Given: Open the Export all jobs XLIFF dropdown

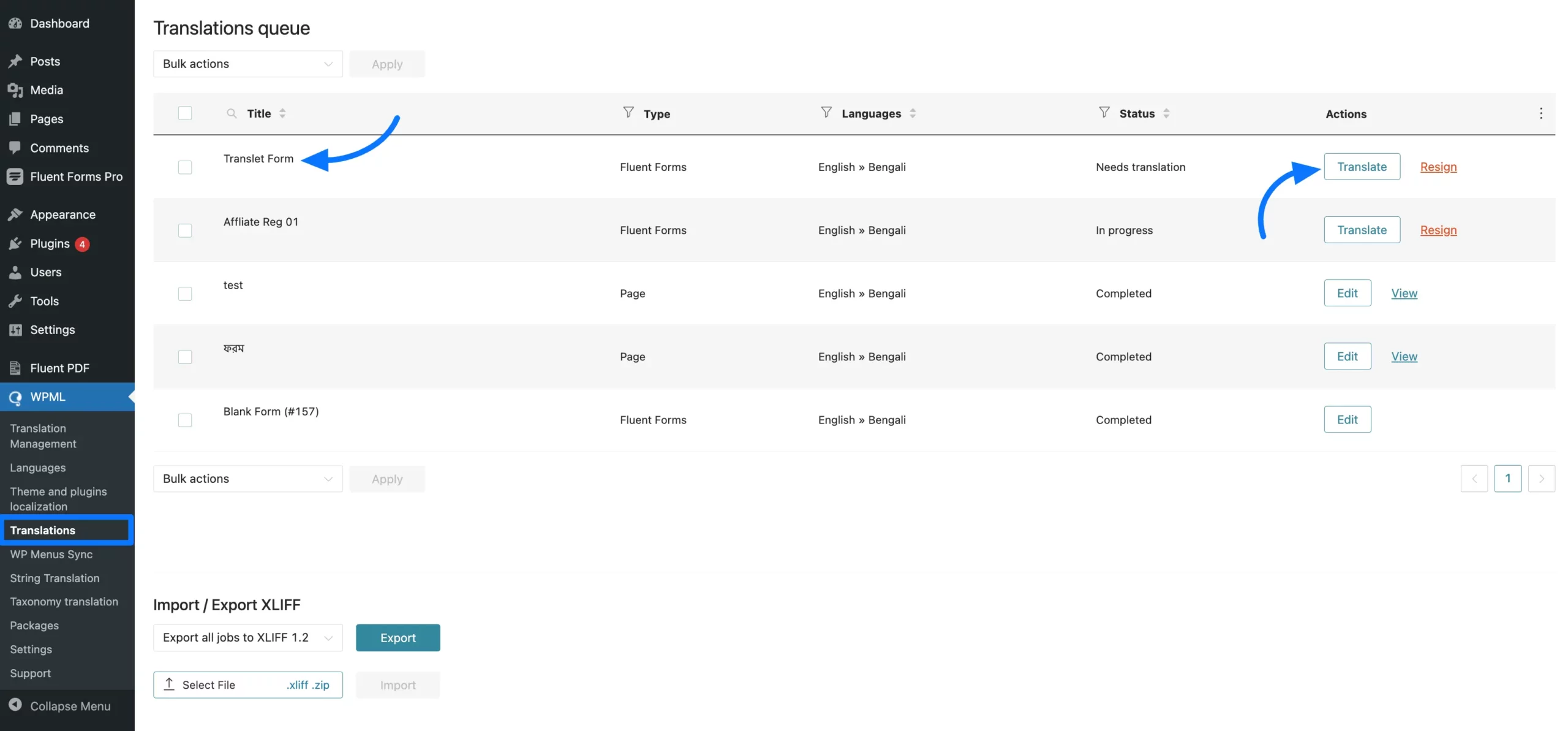Looking at the screenshot, I should pyautogui.click(x=247, y=638).
